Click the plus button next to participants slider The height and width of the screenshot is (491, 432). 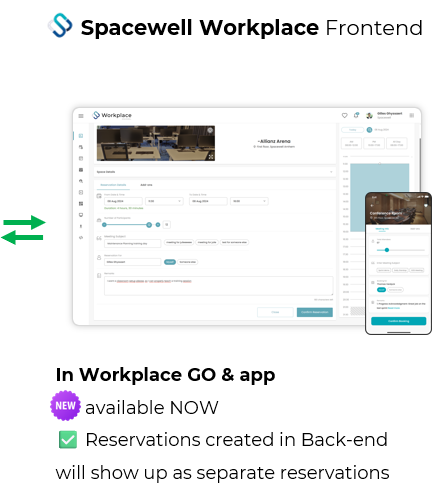pyautogui.click(x=158, y=225)
